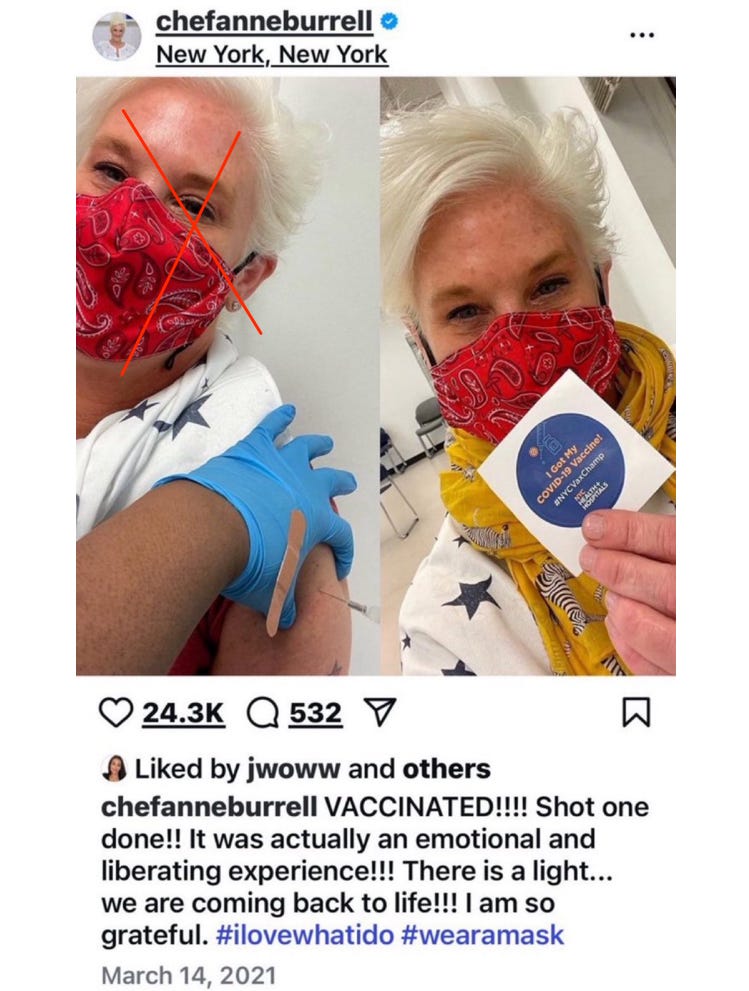Open New York, New York location
The width and height of the screenshot is (749, 991).
point(271,55)
